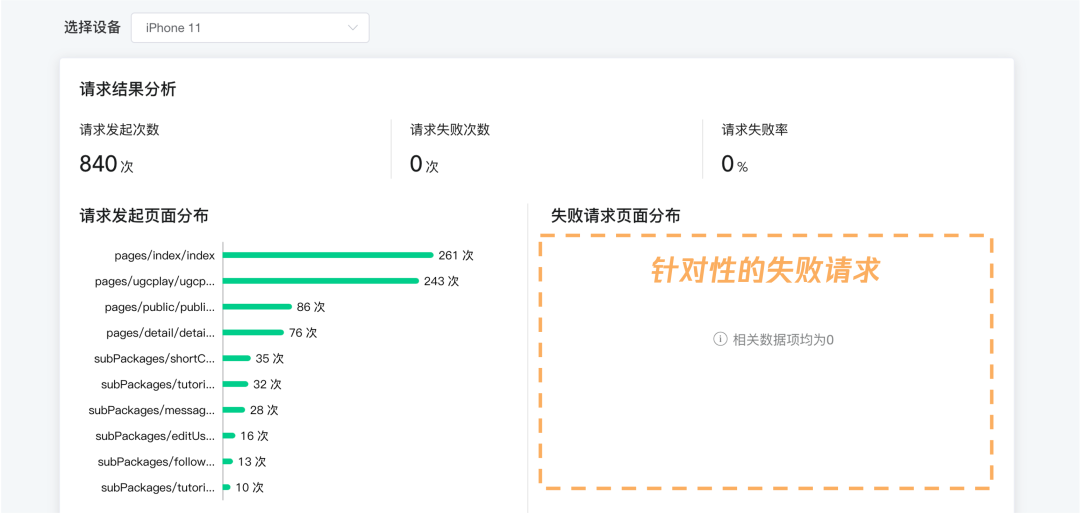Viewport: 1080px width, 514px height.
Task: Click the 选择设备 label
Action: (x=92, y=28)
